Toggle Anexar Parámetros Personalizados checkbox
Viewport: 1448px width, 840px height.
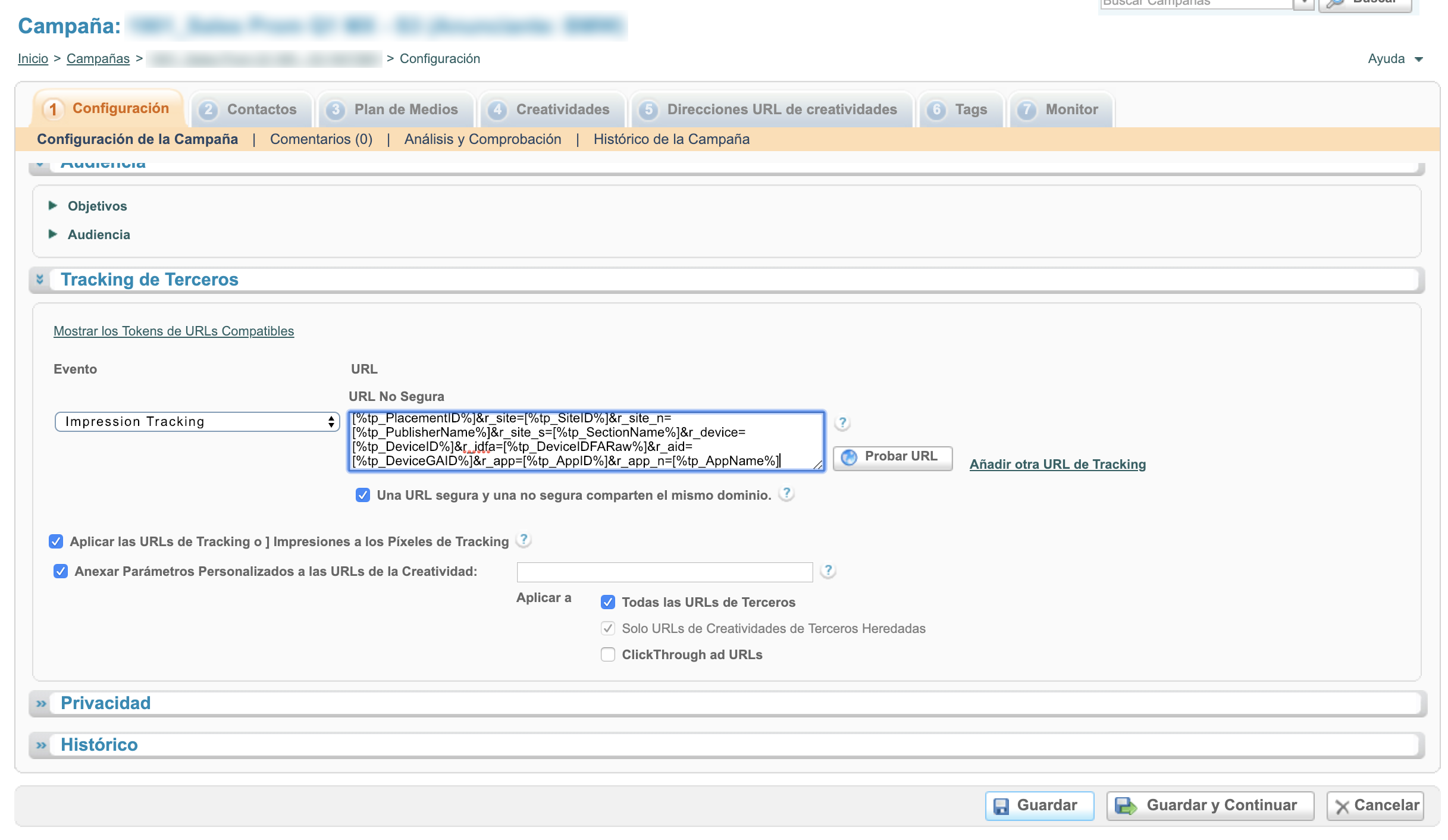click(61, 571)
